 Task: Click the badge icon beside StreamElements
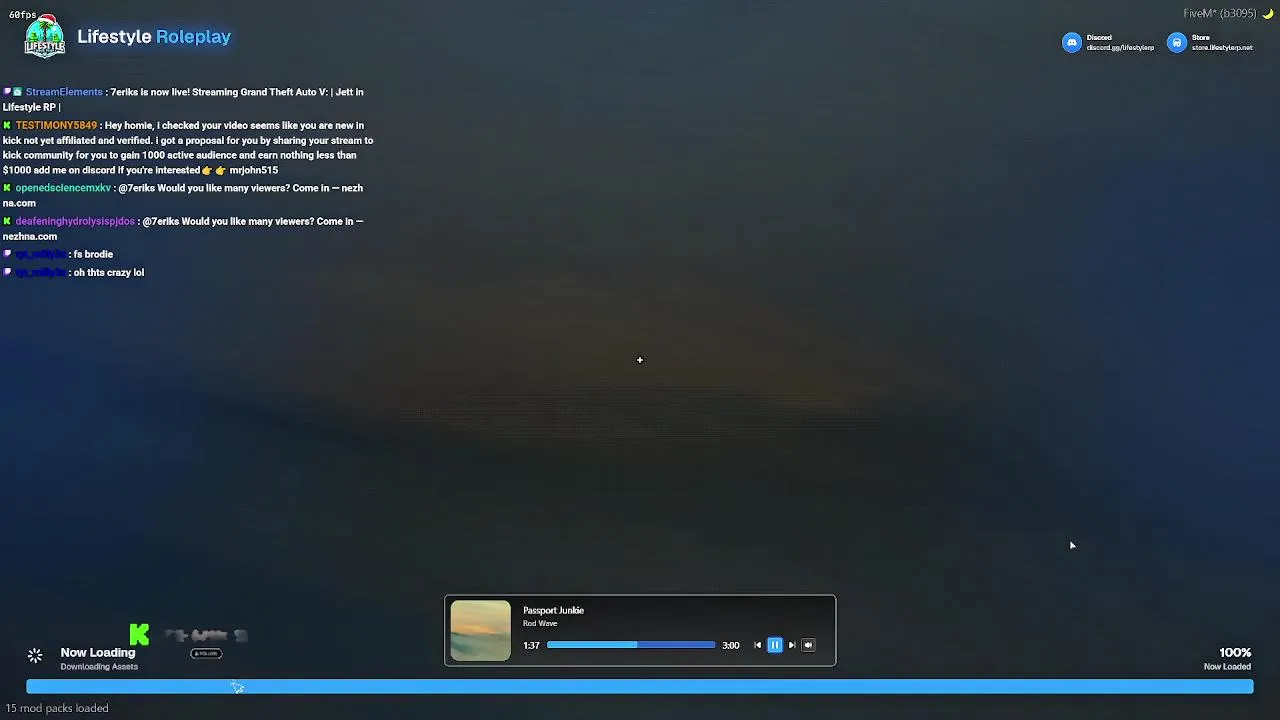pyautogui.click(x=17, y=92)
